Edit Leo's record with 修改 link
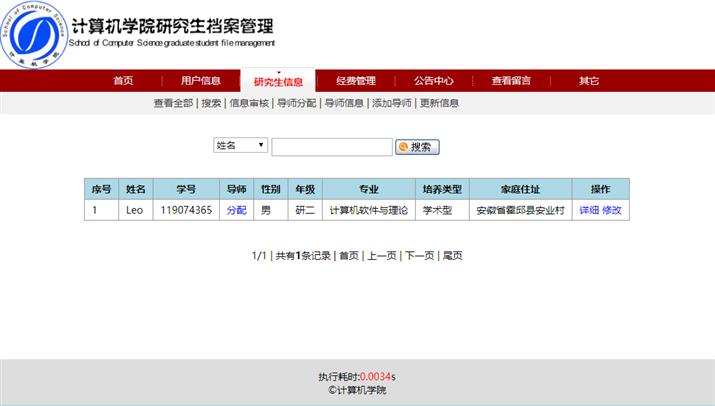 coord(612,210)
